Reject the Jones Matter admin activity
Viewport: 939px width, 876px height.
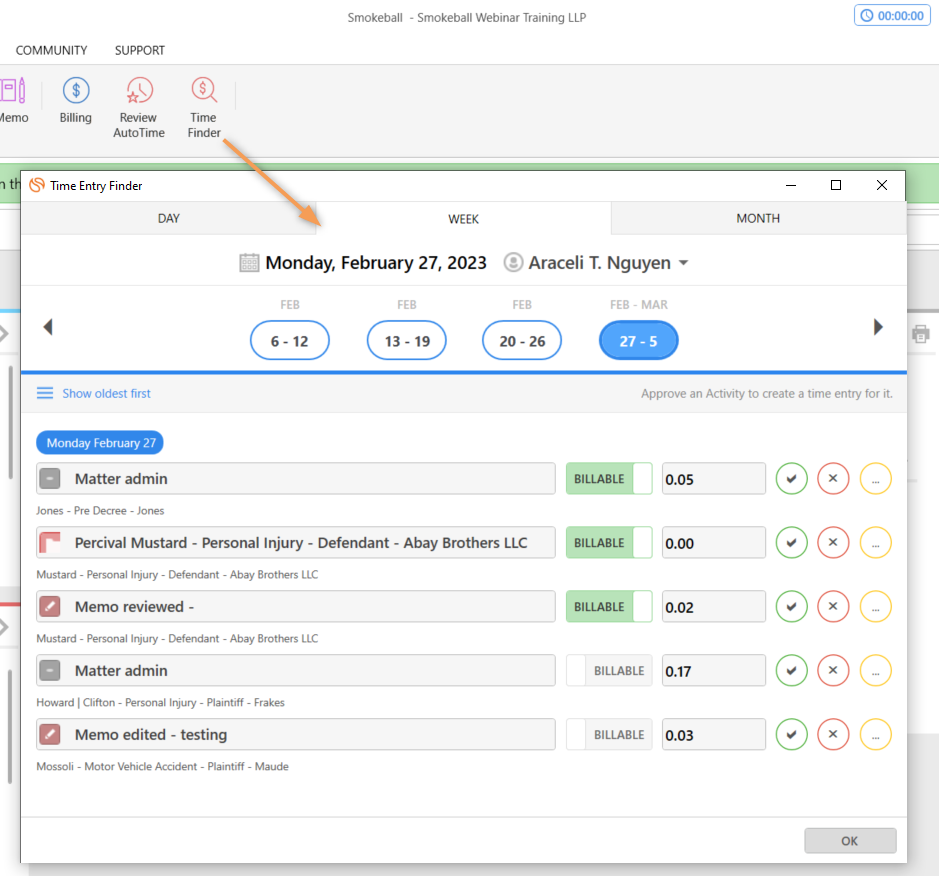pyautogui.click(x=833, y=479)
